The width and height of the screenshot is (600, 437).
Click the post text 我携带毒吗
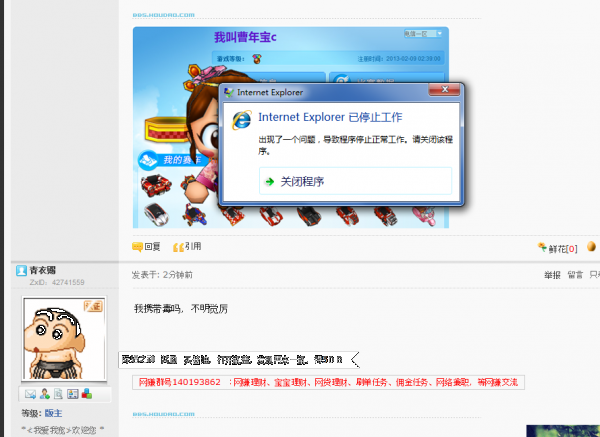point(181,308)
